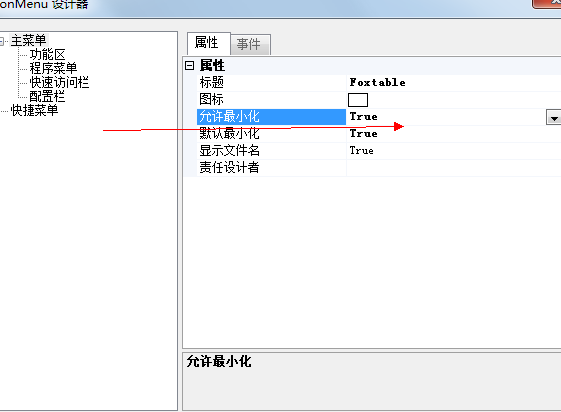
Task: Click True value of 允许最小化
Action: 364,117
